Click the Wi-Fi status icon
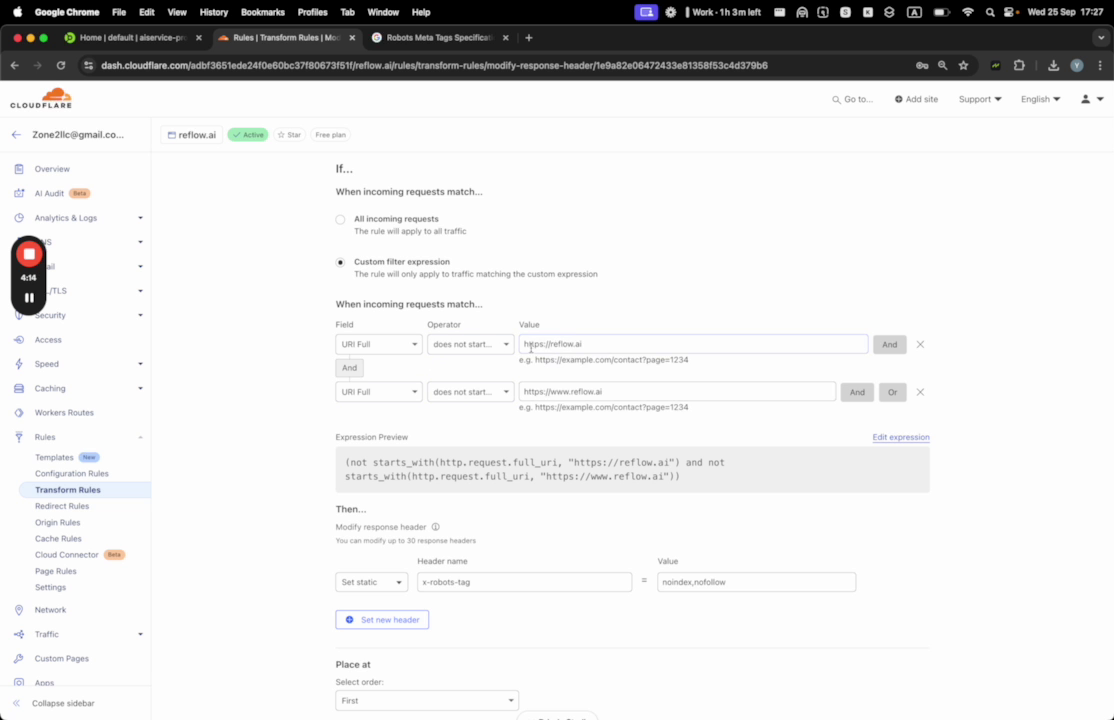 (967, 12)
